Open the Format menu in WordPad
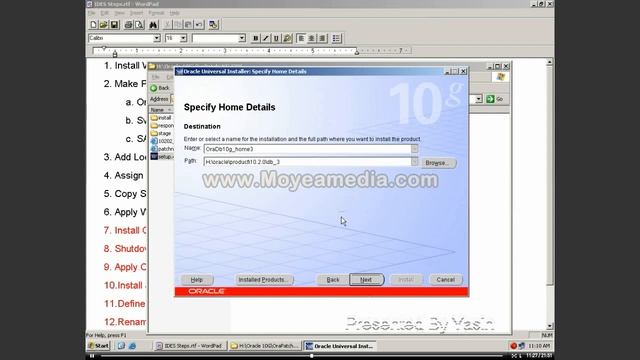 156,13
